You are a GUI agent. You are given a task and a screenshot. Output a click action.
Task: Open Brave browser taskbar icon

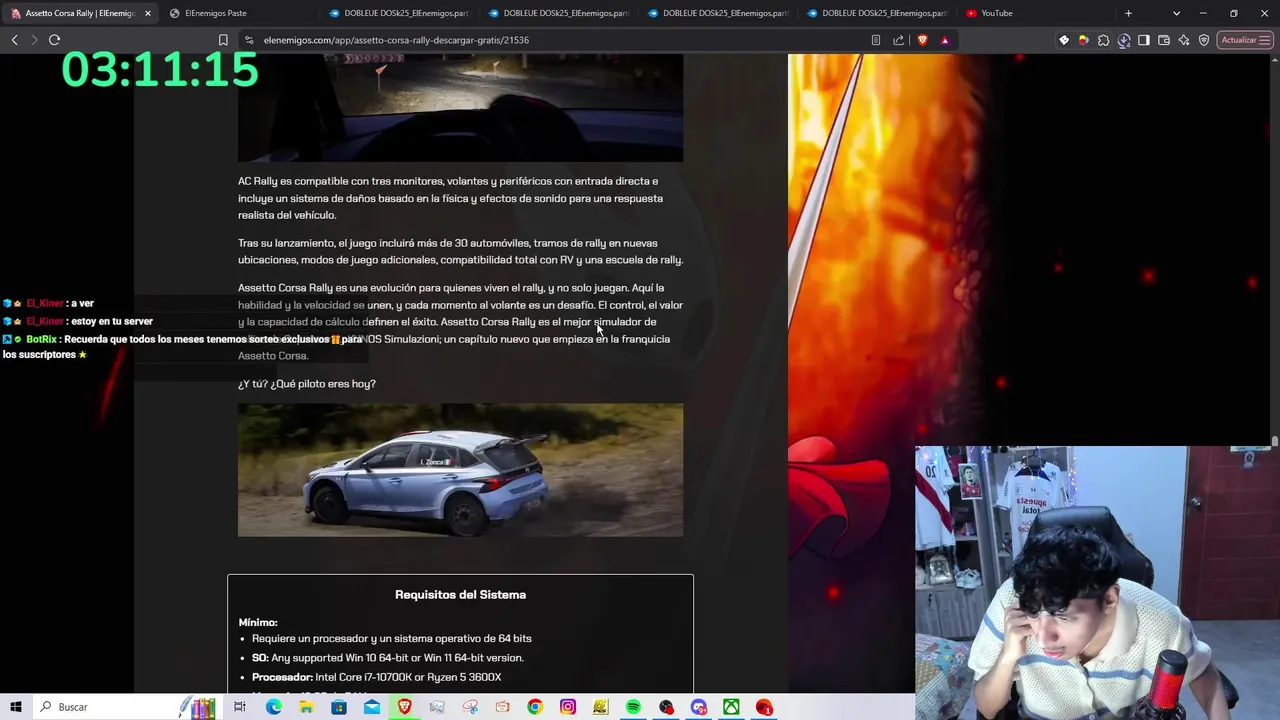[x=405, y=707]
